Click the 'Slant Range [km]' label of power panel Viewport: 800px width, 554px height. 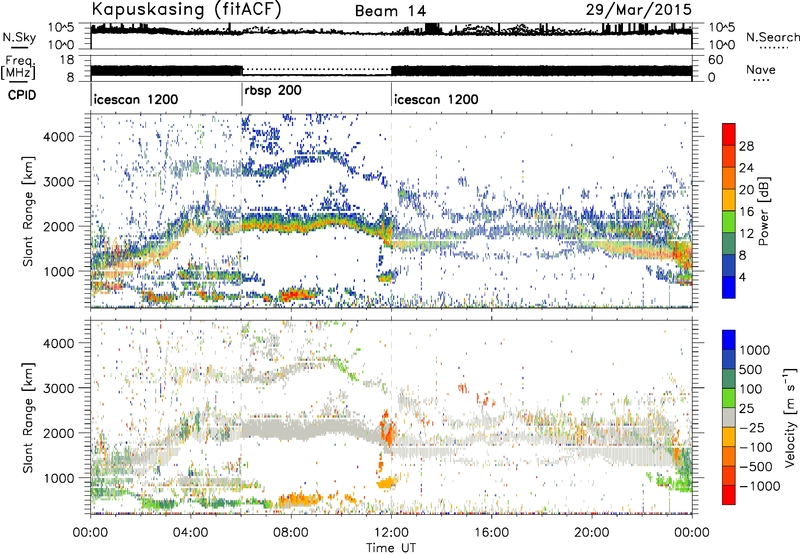pos(28,211)
